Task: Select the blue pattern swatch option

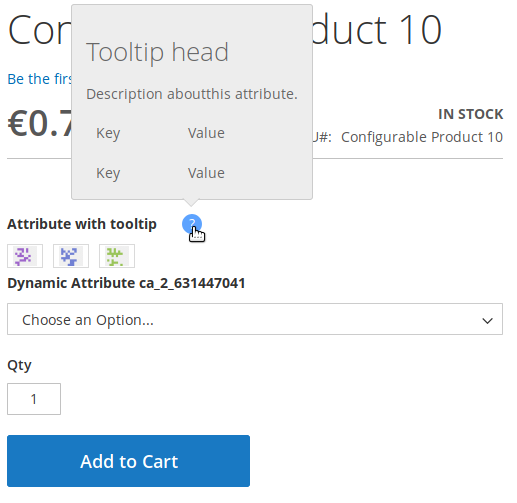Action: [71, 256]
